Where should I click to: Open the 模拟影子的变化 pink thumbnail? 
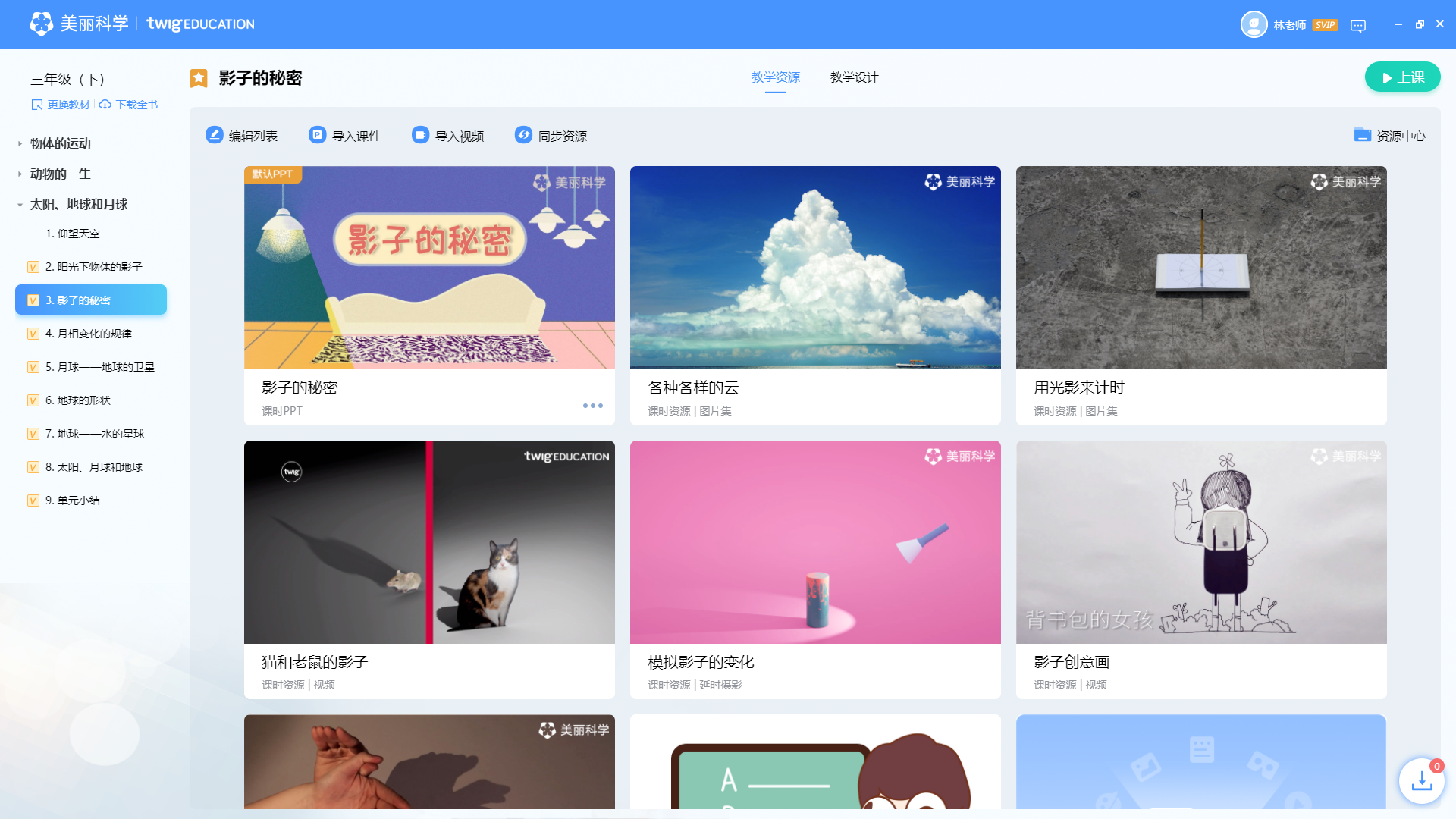click(x=815, y=542)
